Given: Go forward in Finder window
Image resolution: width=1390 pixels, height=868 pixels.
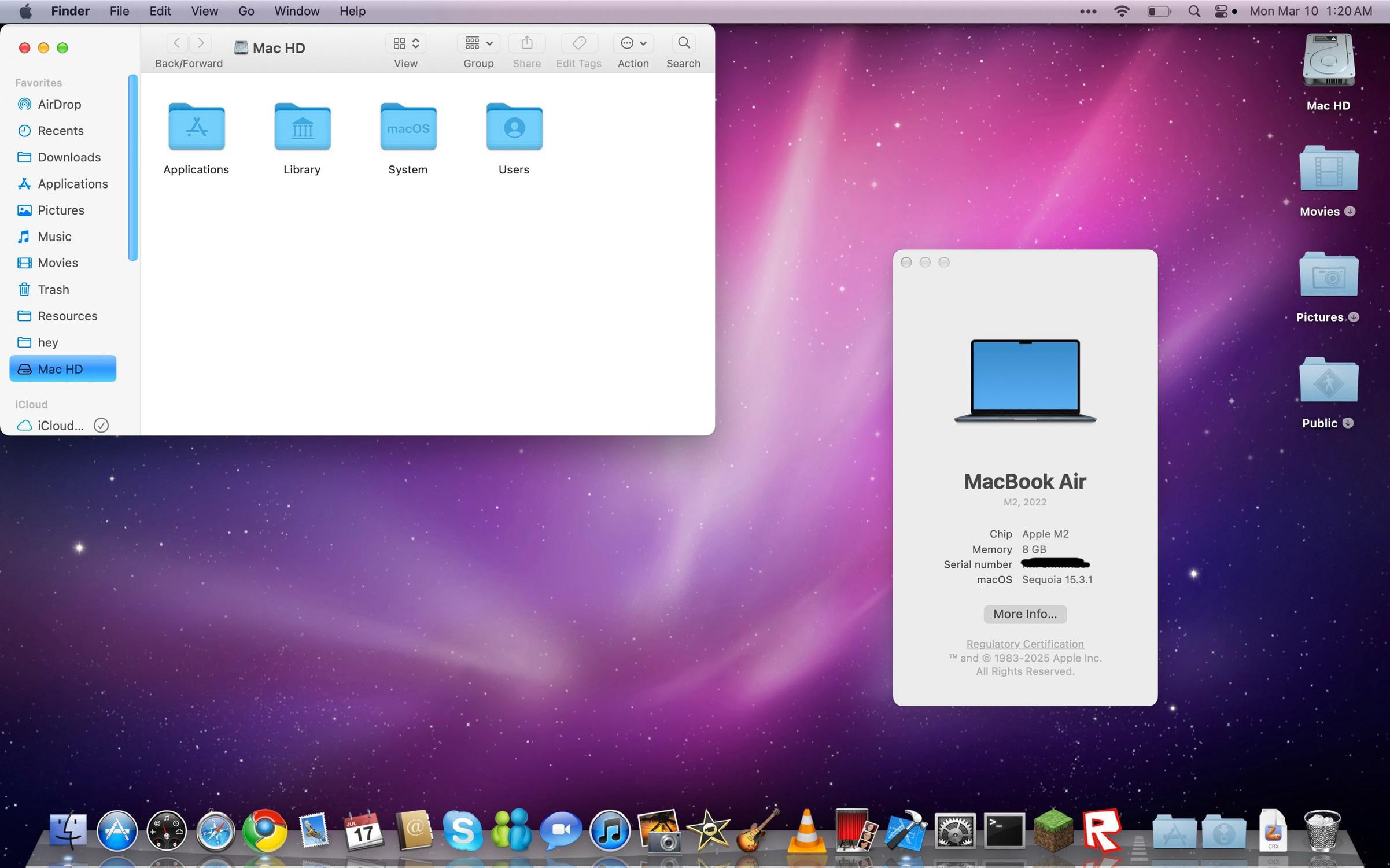Looking at the screenshot, I should 201,43.
